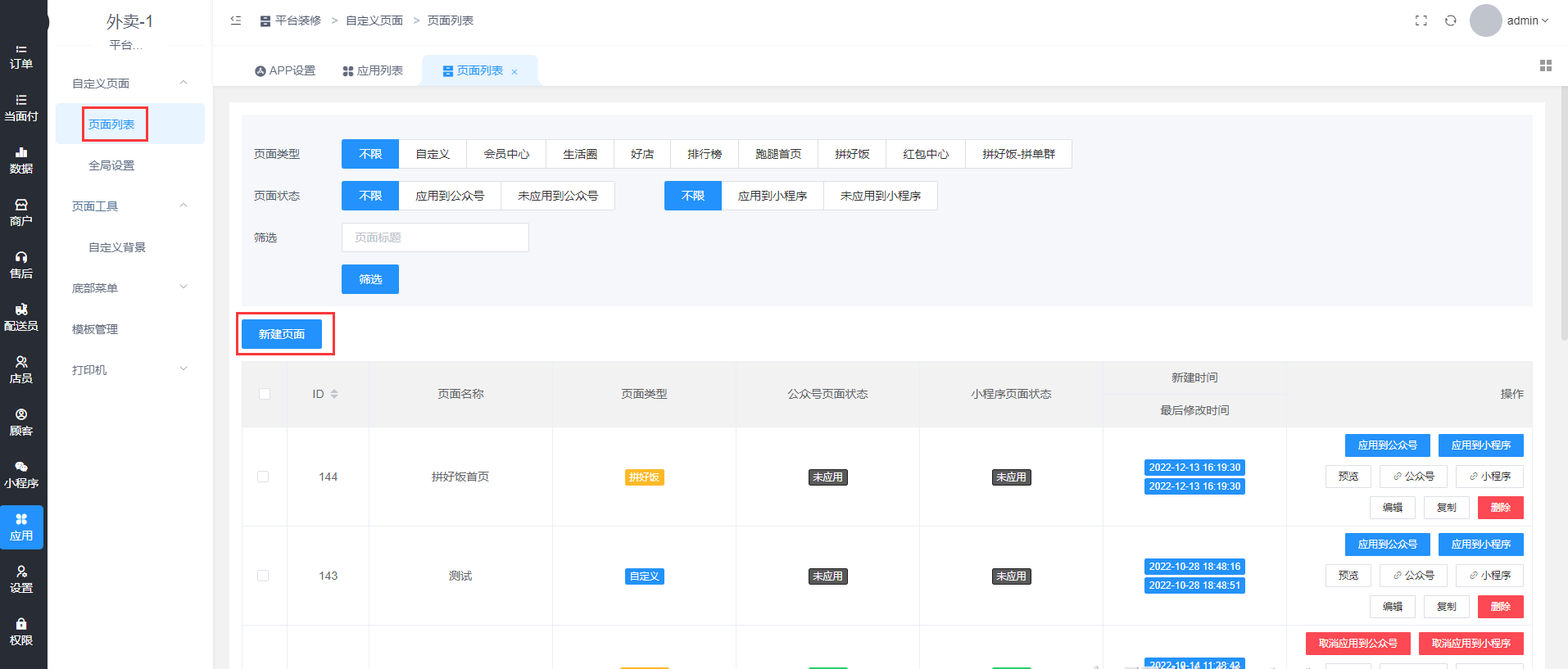The width and height of the screenshot is (1568, 669).
Task: Open the admin user dropdown
Action: point(1527,20)
